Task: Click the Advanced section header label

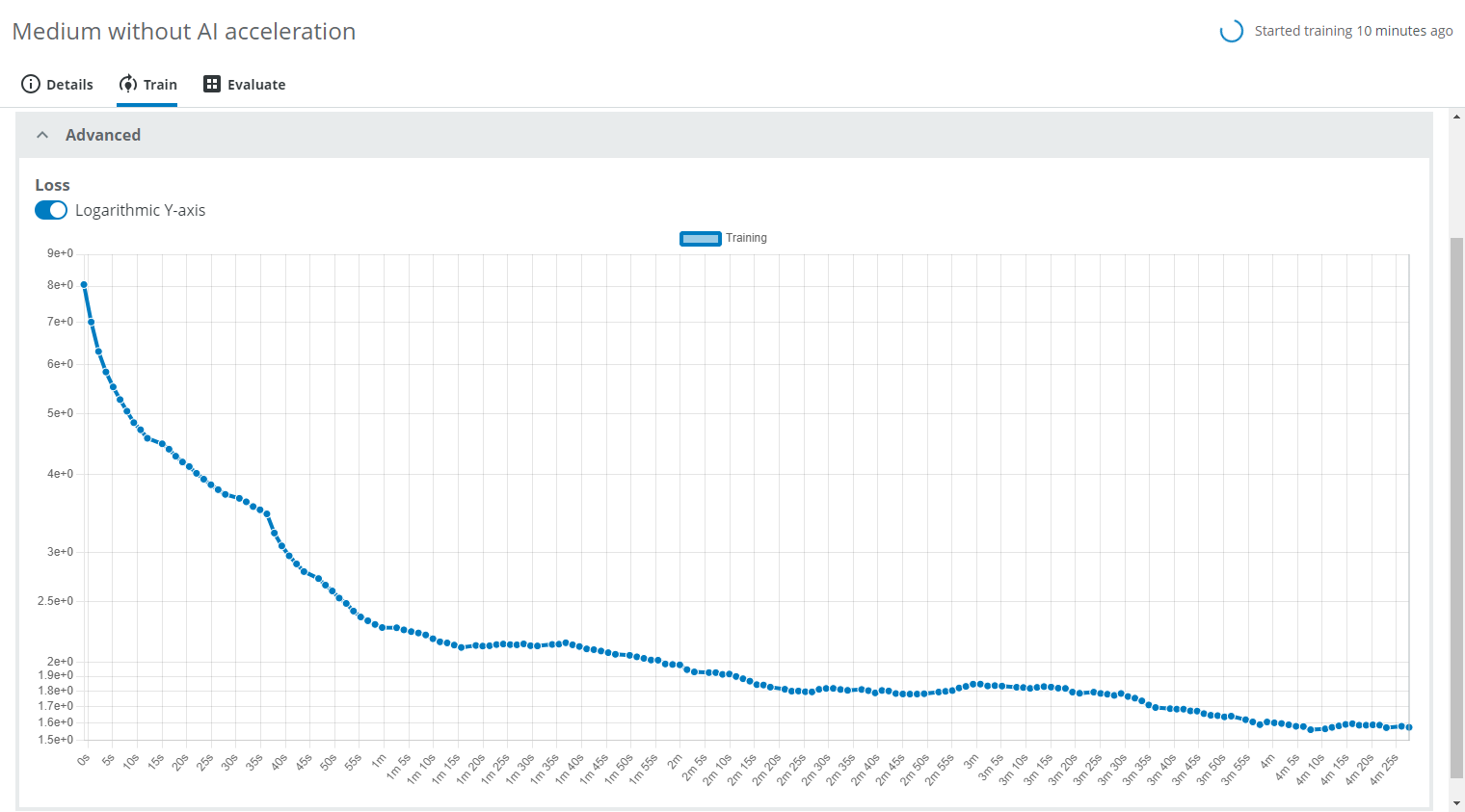Action: 103,135
